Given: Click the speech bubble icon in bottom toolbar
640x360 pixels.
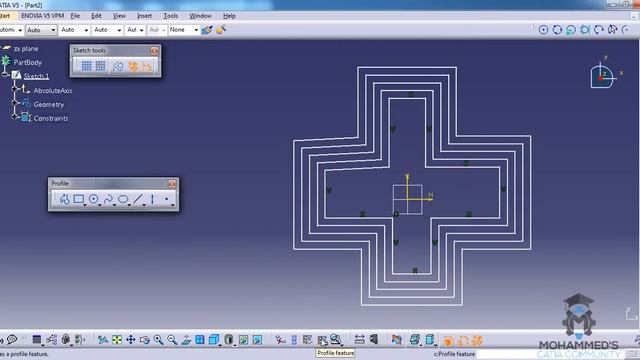Looking at the screenshot, I should click(12, 339).
